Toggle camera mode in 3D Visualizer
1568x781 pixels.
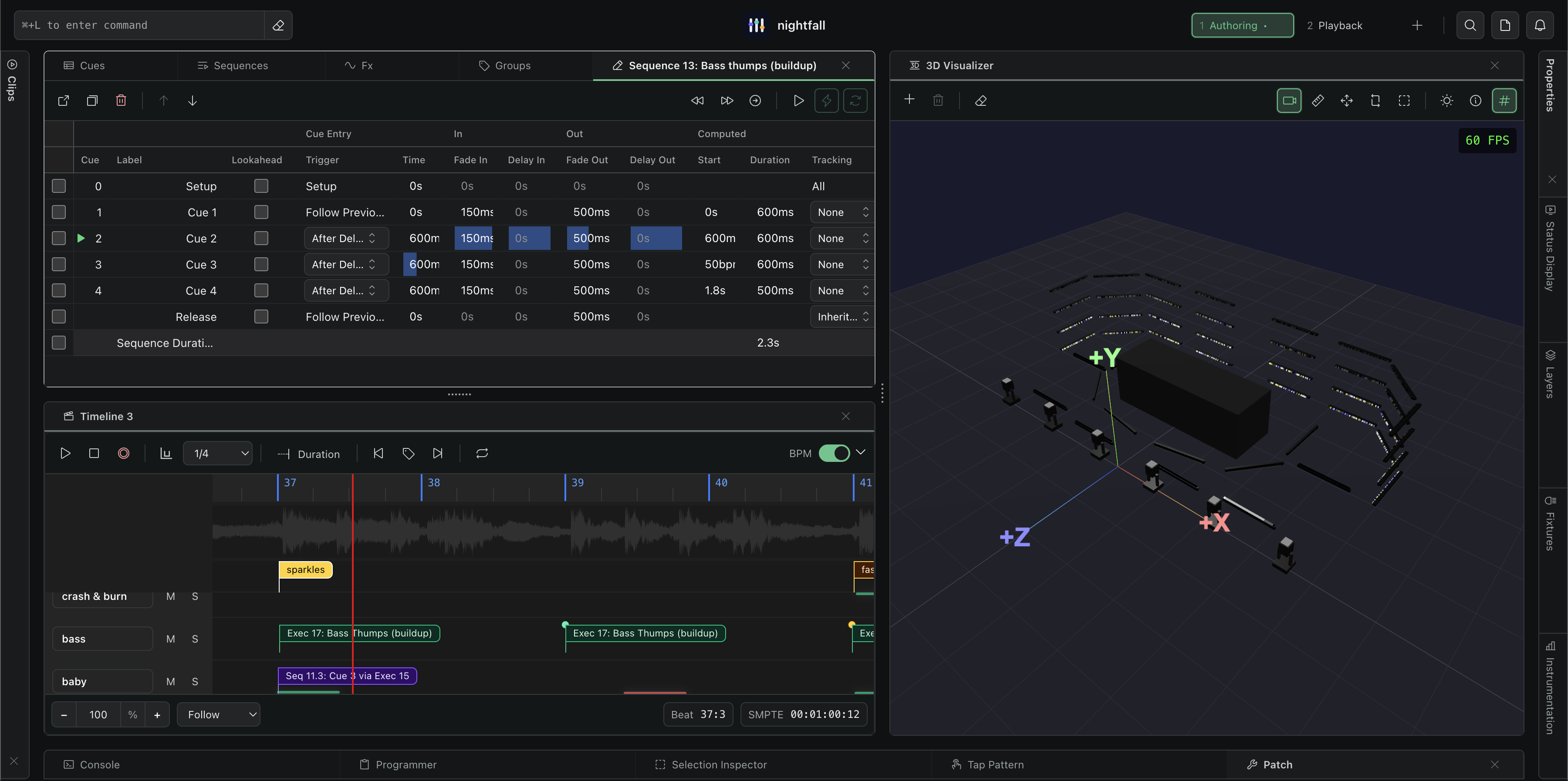pyautogui.click(x=1289, y=101)
